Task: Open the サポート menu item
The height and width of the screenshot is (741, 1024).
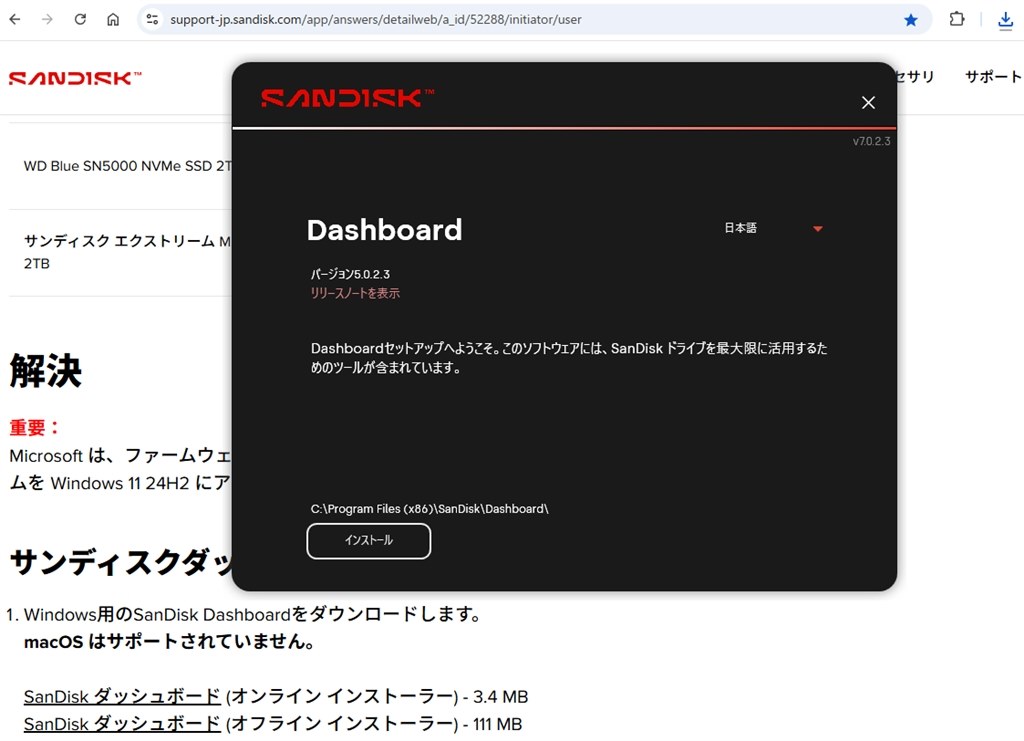Action: pyautogui.click(x=992, y=76)
